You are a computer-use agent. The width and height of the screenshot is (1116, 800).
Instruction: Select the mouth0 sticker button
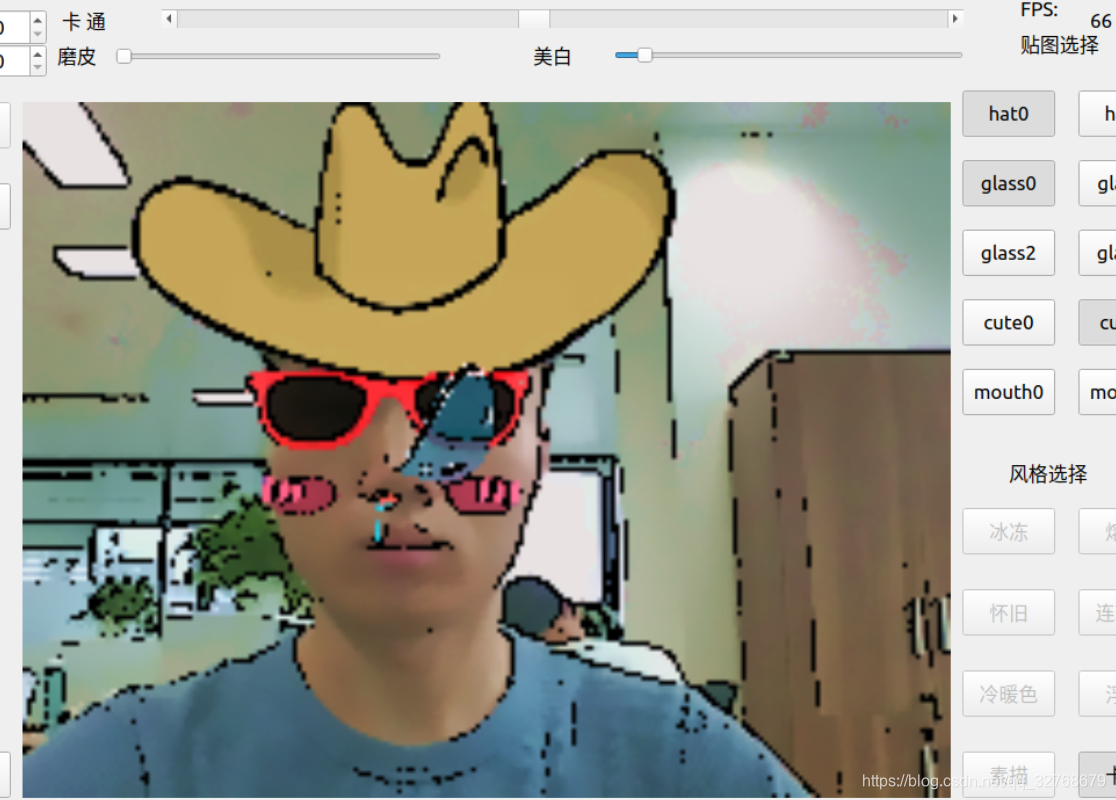(1008, 391)
